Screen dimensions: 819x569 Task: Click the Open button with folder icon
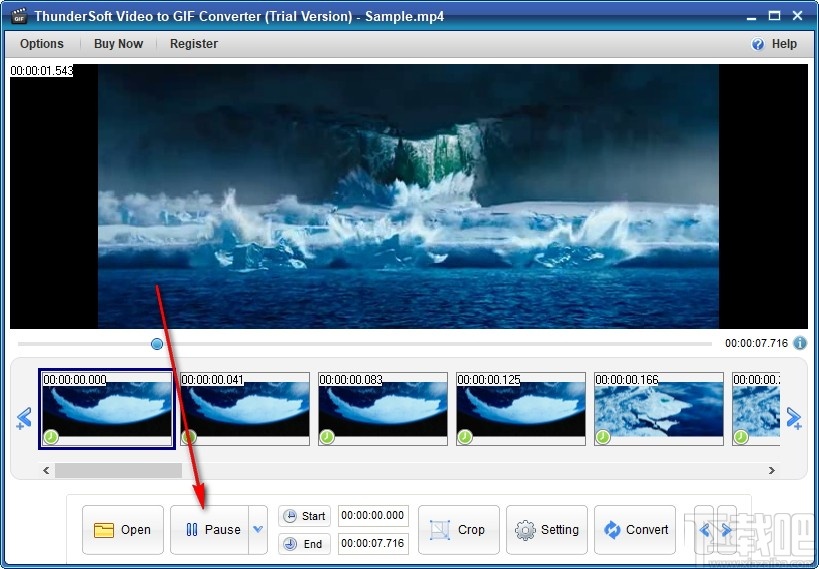(123, 530)
